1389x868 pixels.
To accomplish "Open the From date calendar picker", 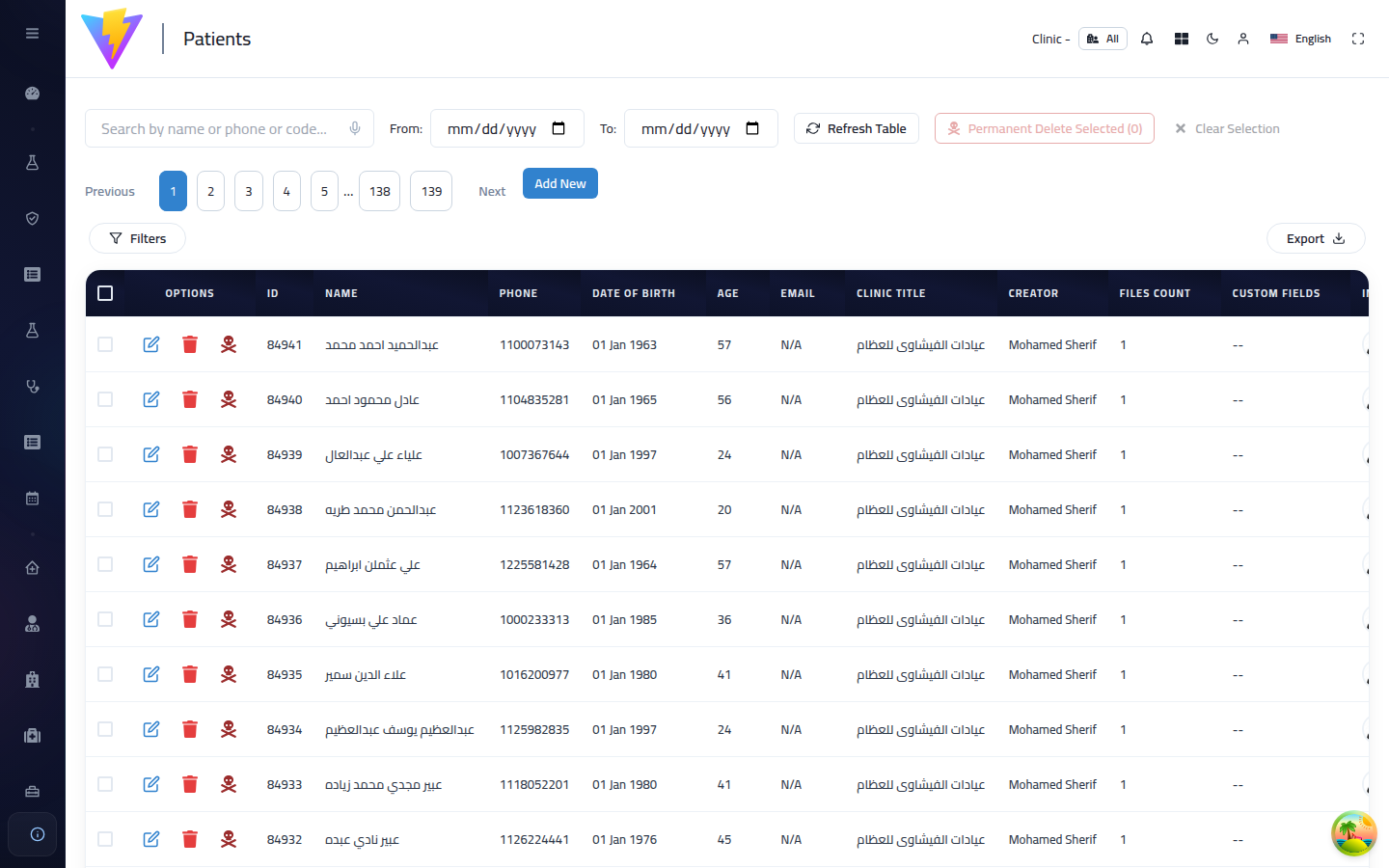I will coord(558,128).
